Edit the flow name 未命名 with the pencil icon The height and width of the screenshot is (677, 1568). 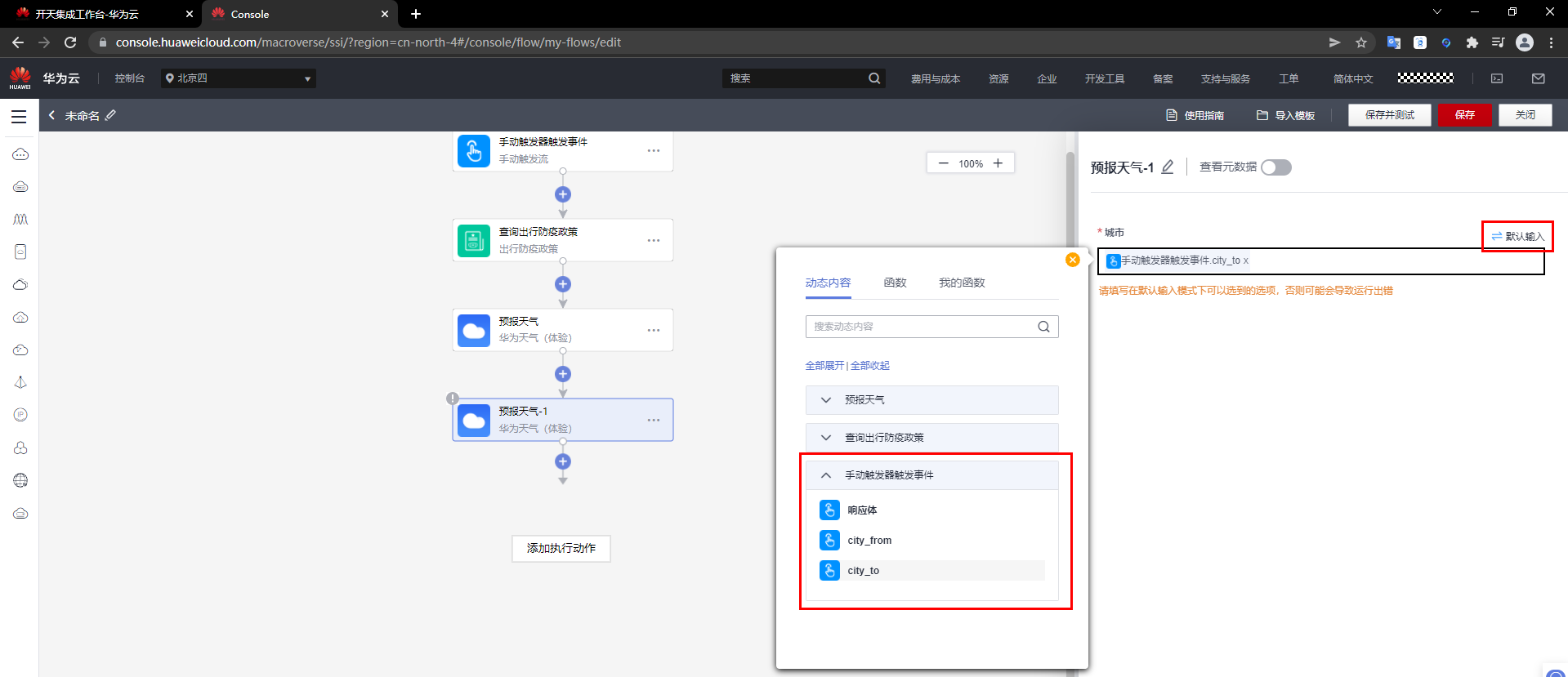click(x=111, y=115)
